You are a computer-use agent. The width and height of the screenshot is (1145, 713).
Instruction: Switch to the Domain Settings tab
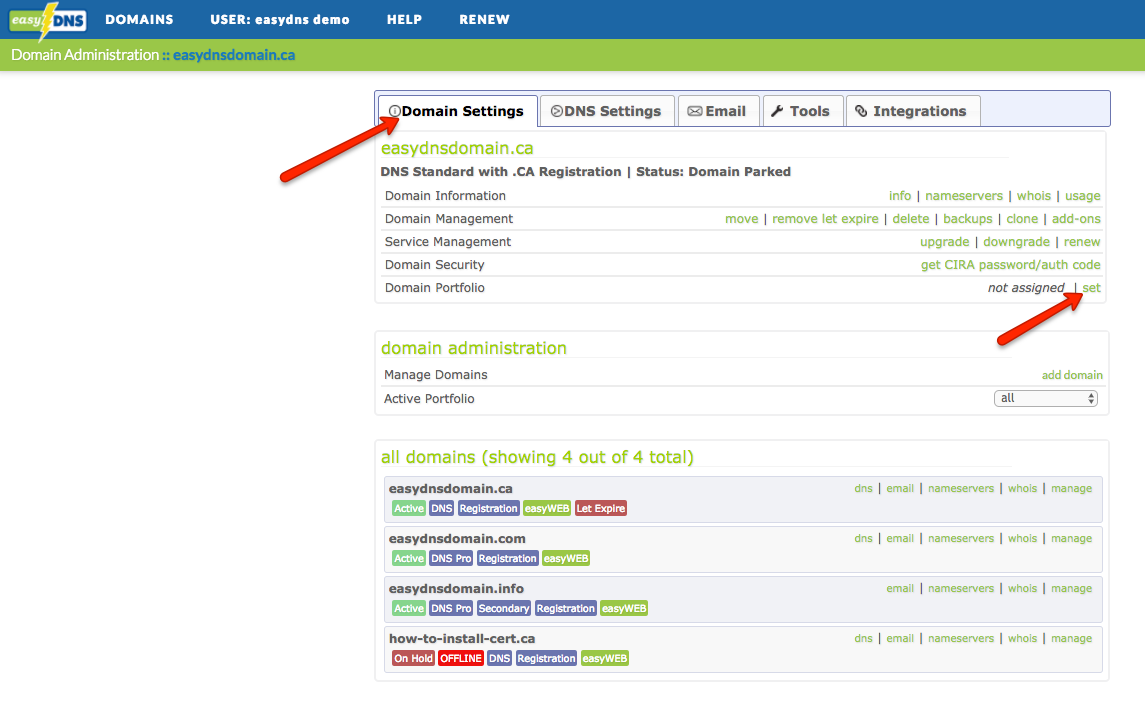(457, 111)
